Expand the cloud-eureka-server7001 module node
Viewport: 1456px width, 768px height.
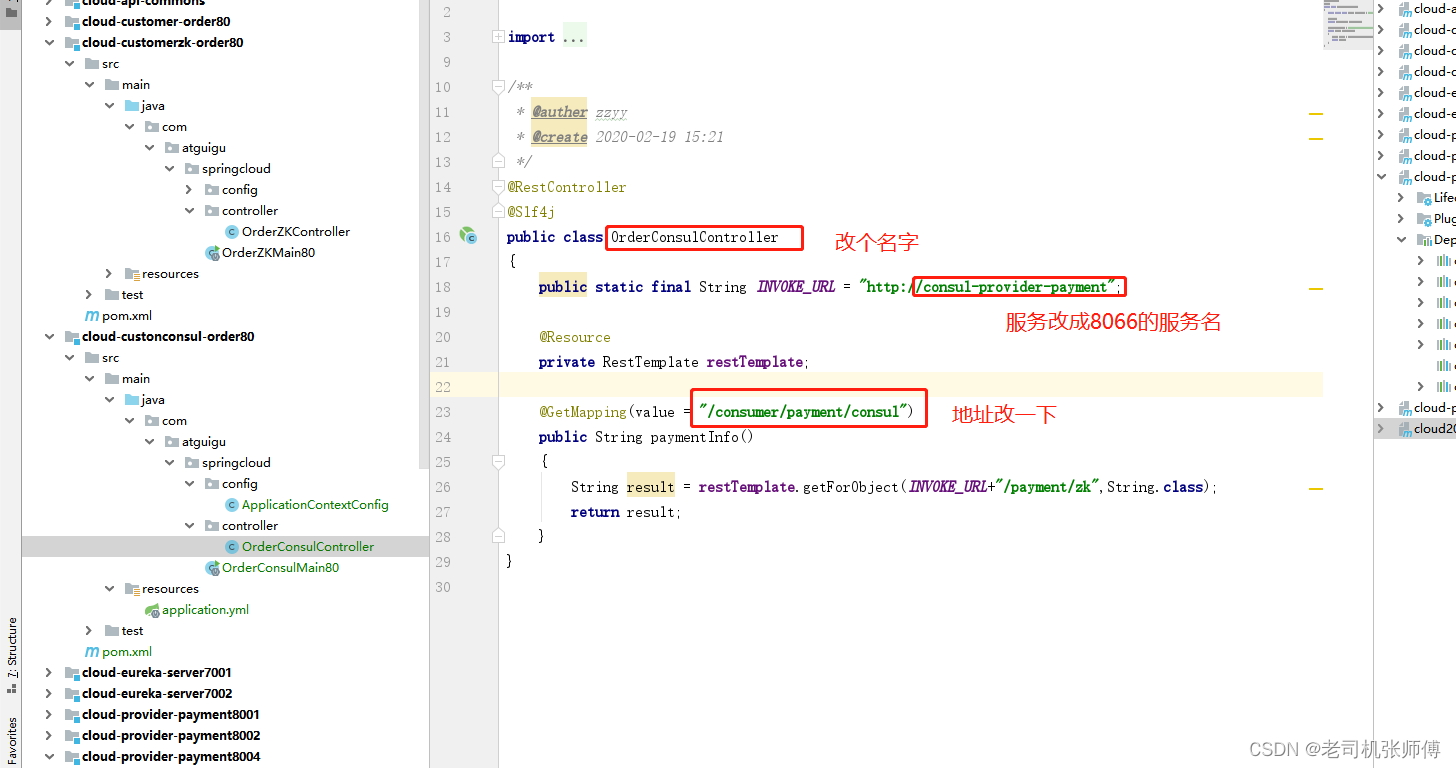[49, 673]
